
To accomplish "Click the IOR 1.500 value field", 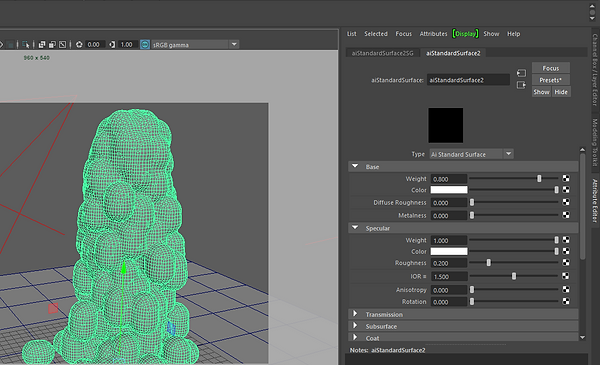I will point(449,276).
